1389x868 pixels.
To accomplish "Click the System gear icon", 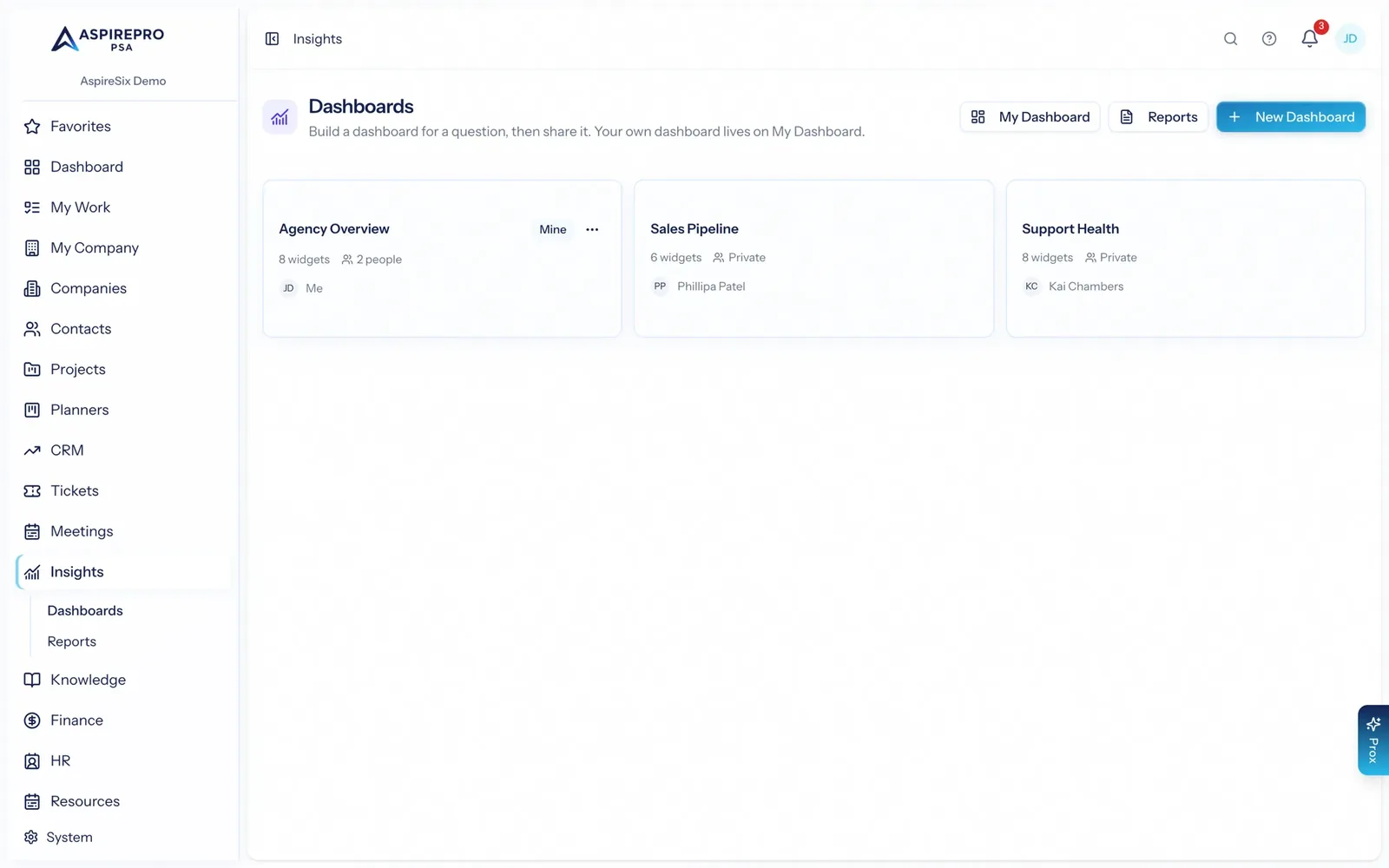I will [31, 838].
